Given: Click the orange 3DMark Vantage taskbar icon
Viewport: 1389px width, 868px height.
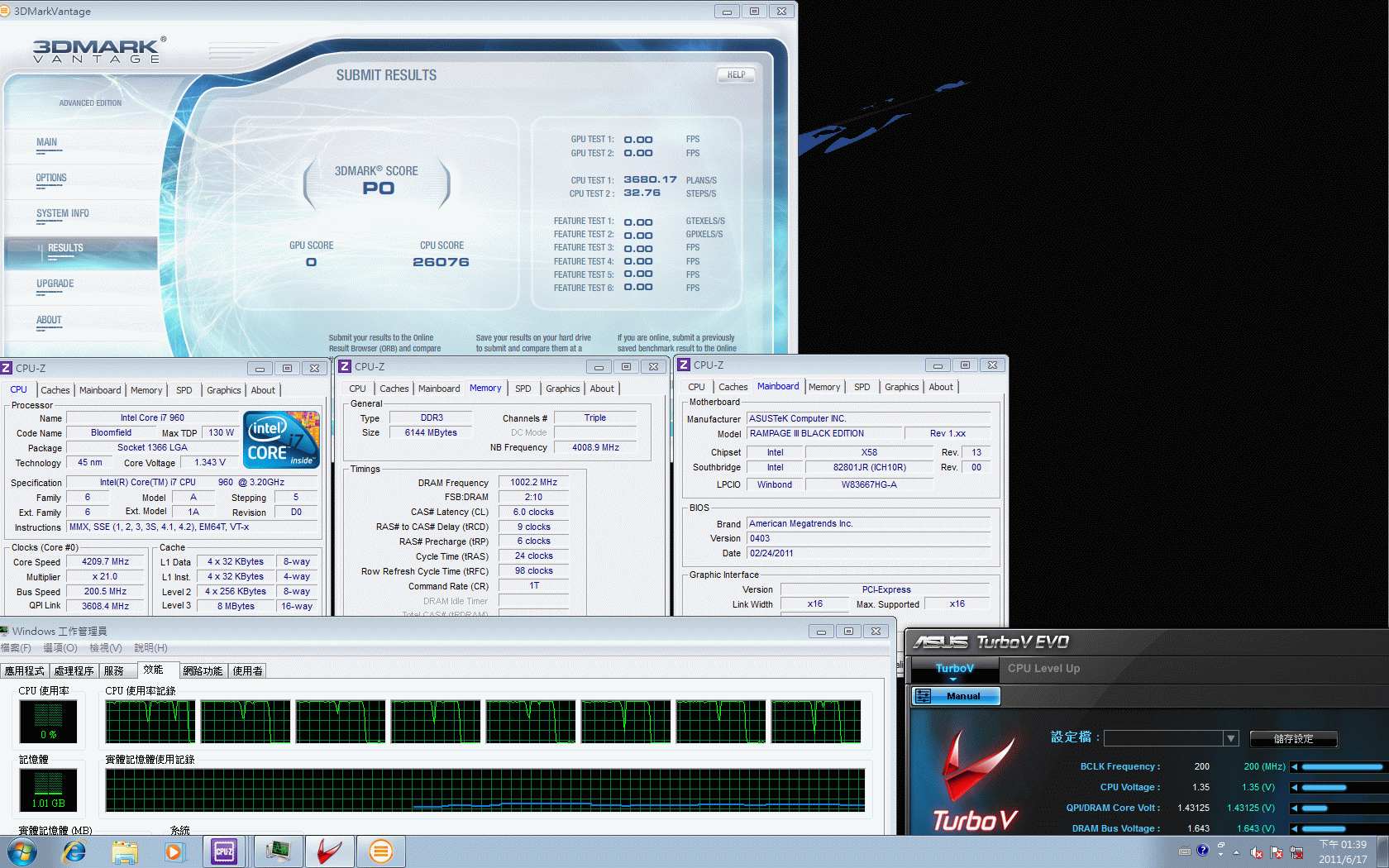Looking at the screenshot, I should tap(381, 851).
